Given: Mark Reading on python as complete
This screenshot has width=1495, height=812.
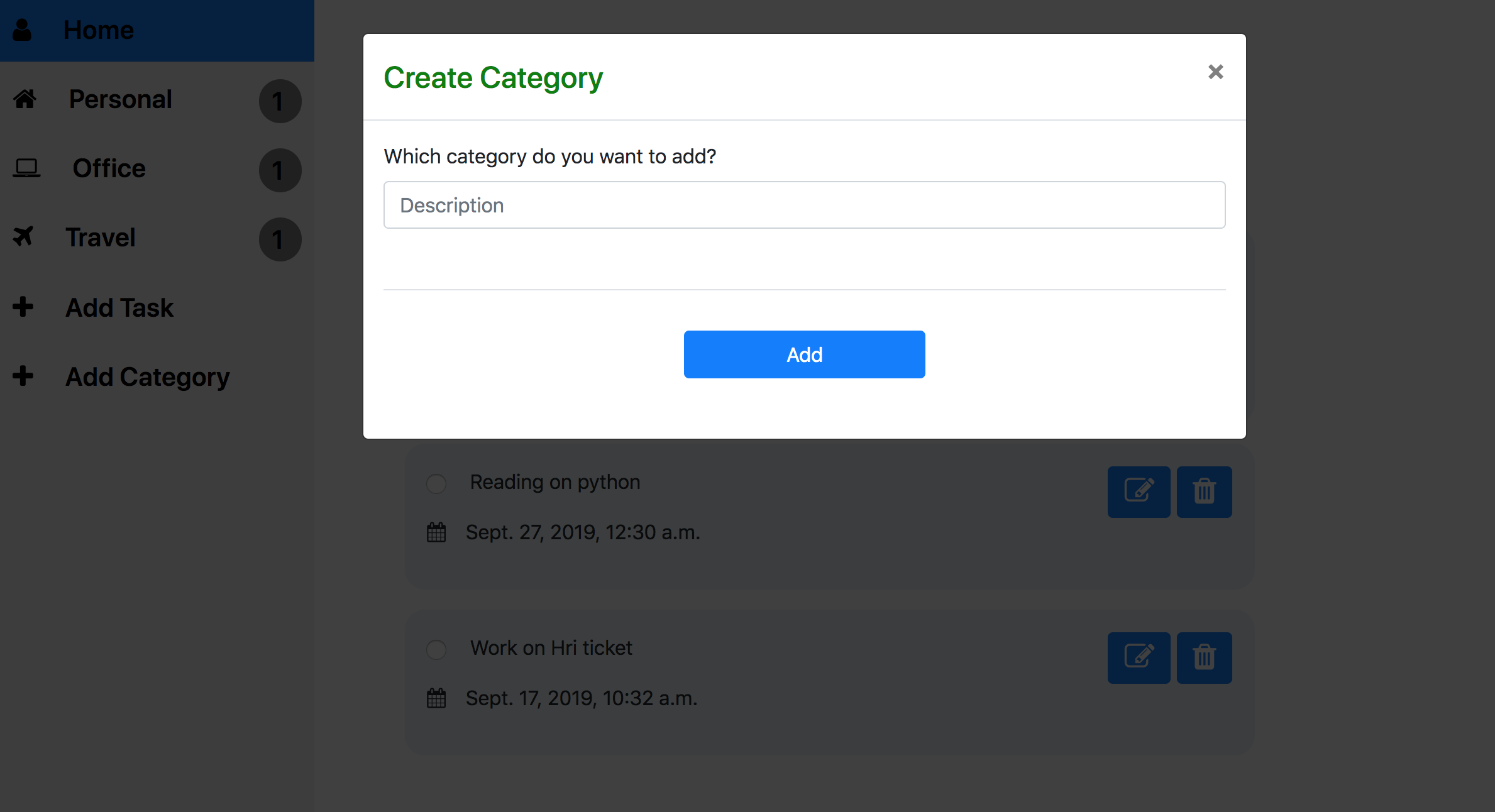Looking at the screenshot, I should [x=436, y=484].
